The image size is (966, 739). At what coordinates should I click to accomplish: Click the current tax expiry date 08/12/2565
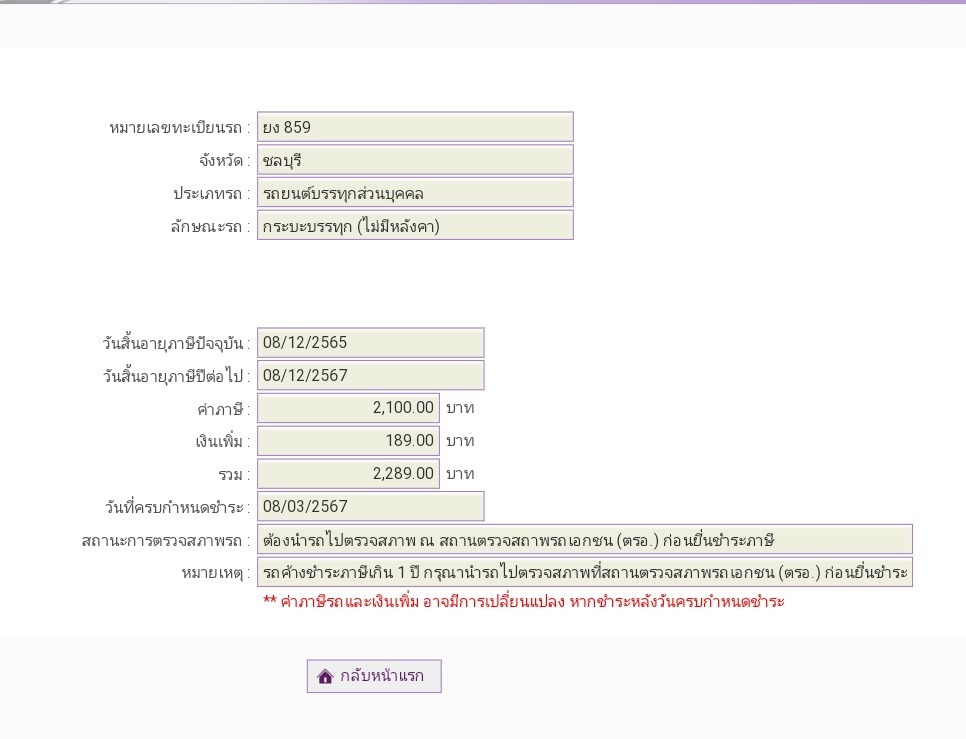(x=371, y=342)
